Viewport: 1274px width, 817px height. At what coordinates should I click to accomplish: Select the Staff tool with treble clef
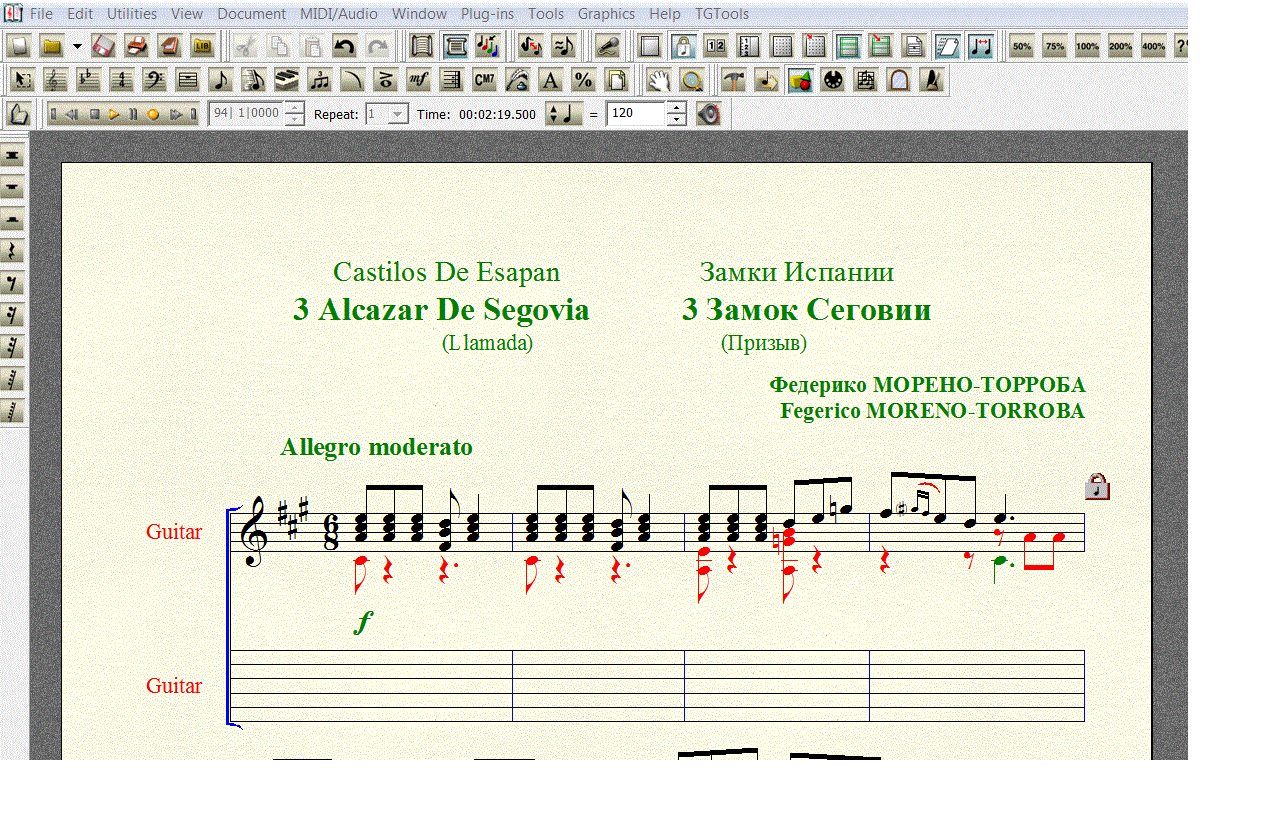[56, 80]
